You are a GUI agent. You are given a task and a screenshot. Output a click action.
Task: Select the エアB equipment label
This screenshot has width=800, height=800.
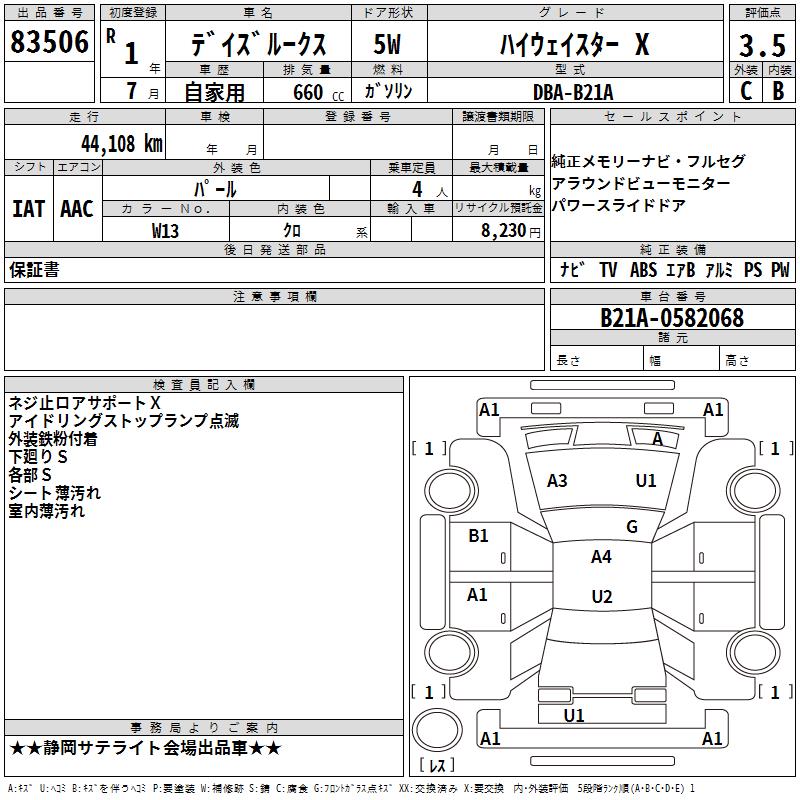coord(681,269)
